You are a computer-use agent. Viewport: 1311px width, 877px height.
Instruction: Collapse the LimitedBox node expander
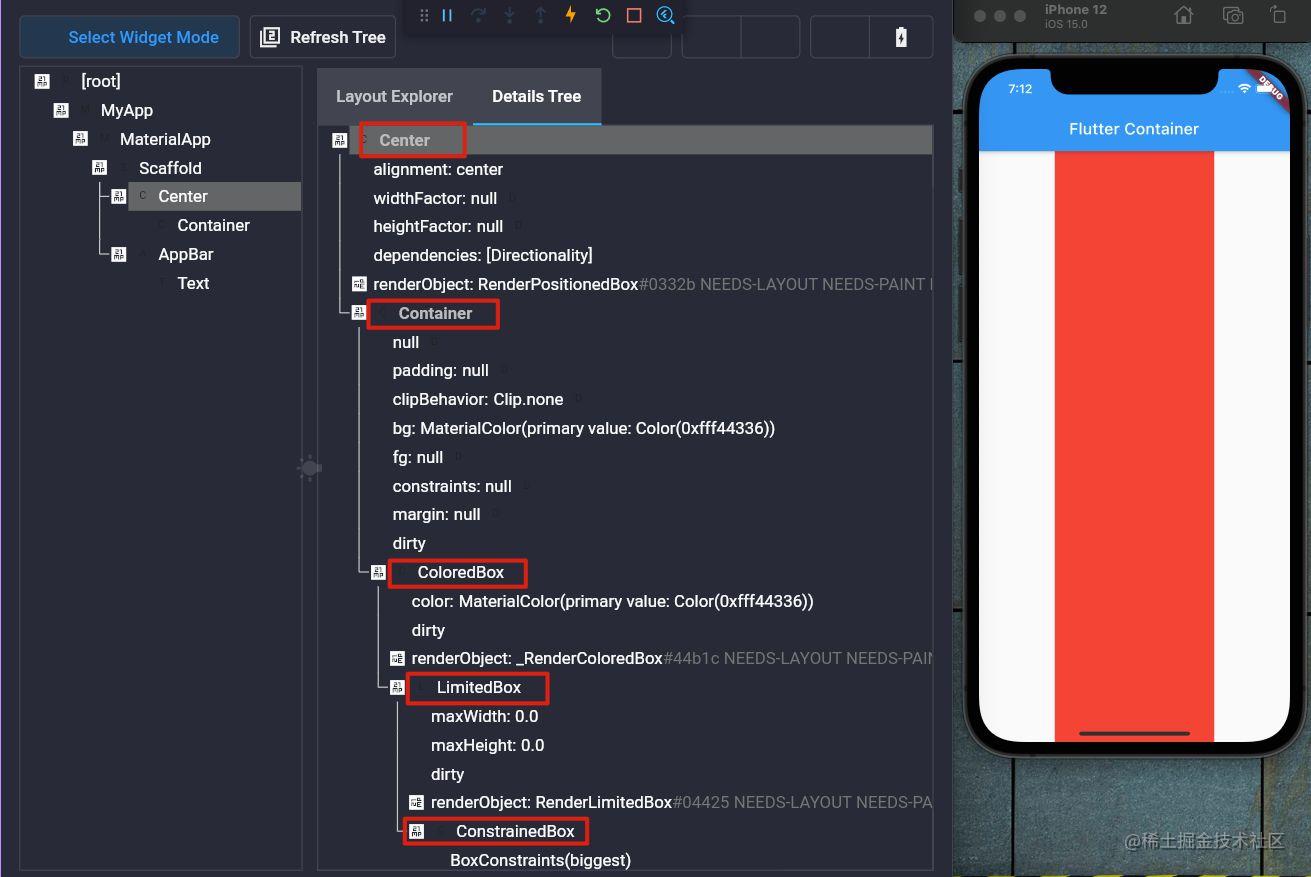click(396, 687)
